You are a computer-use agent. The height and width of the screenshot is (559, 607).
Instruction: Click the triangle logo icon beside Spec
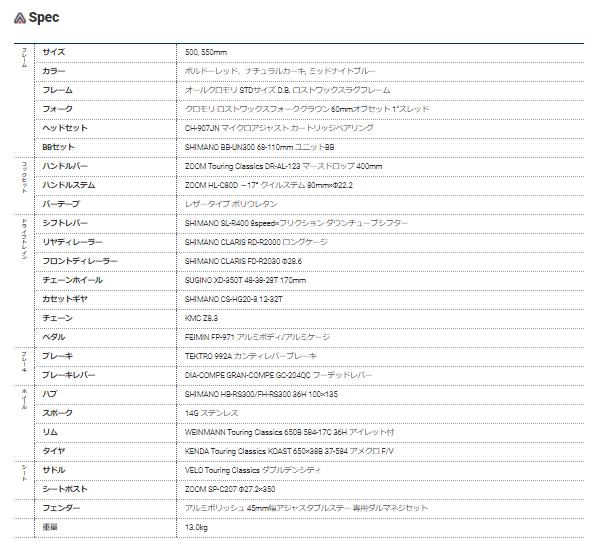(20, 18)
